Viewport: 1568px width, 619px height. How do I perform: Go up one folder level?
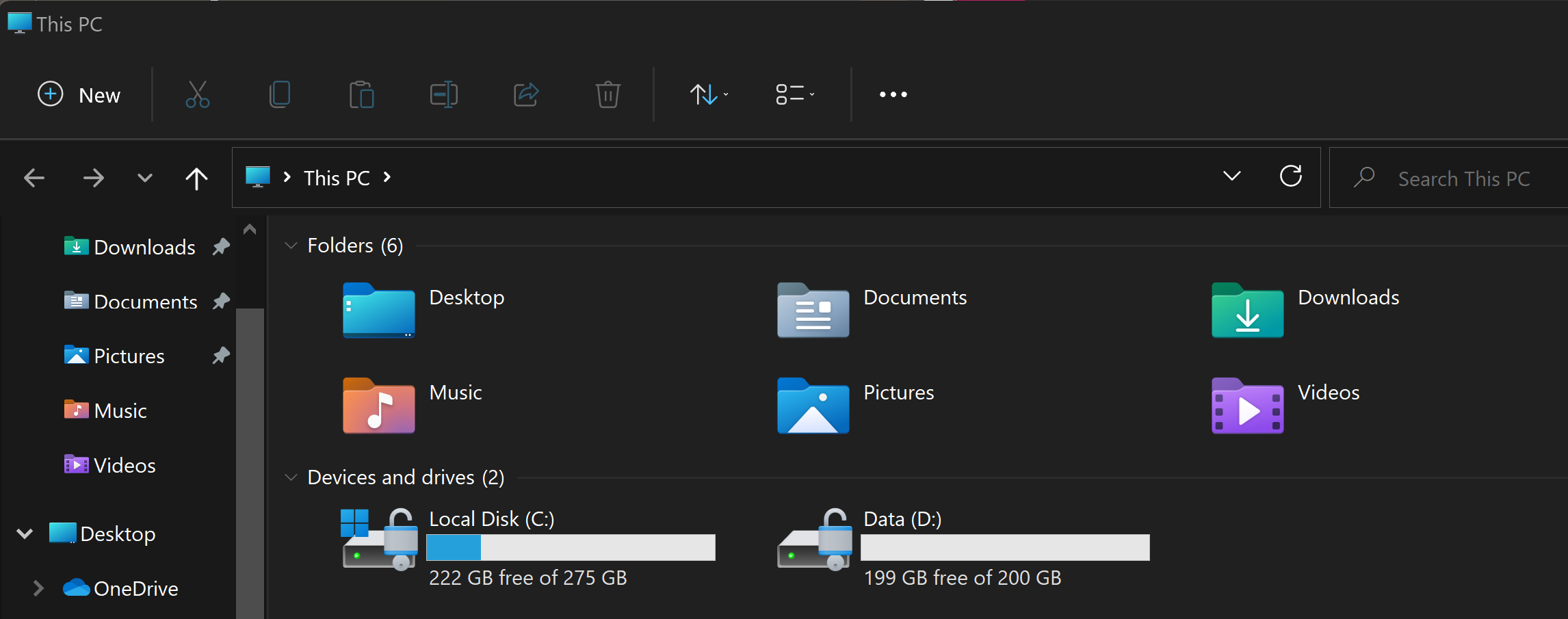(x=196, y=179)
